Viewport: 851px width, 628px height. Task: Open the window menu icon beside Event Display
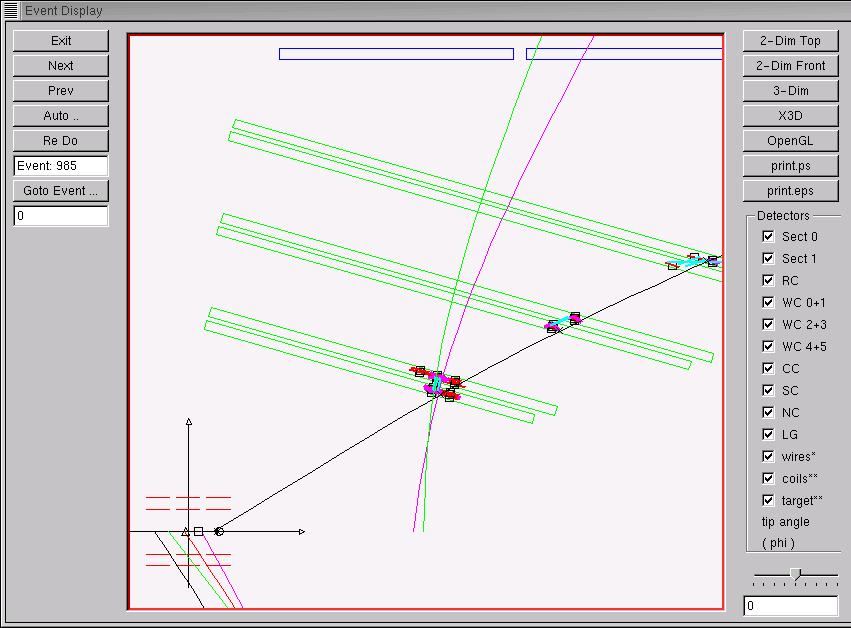(x=11, y=10)
